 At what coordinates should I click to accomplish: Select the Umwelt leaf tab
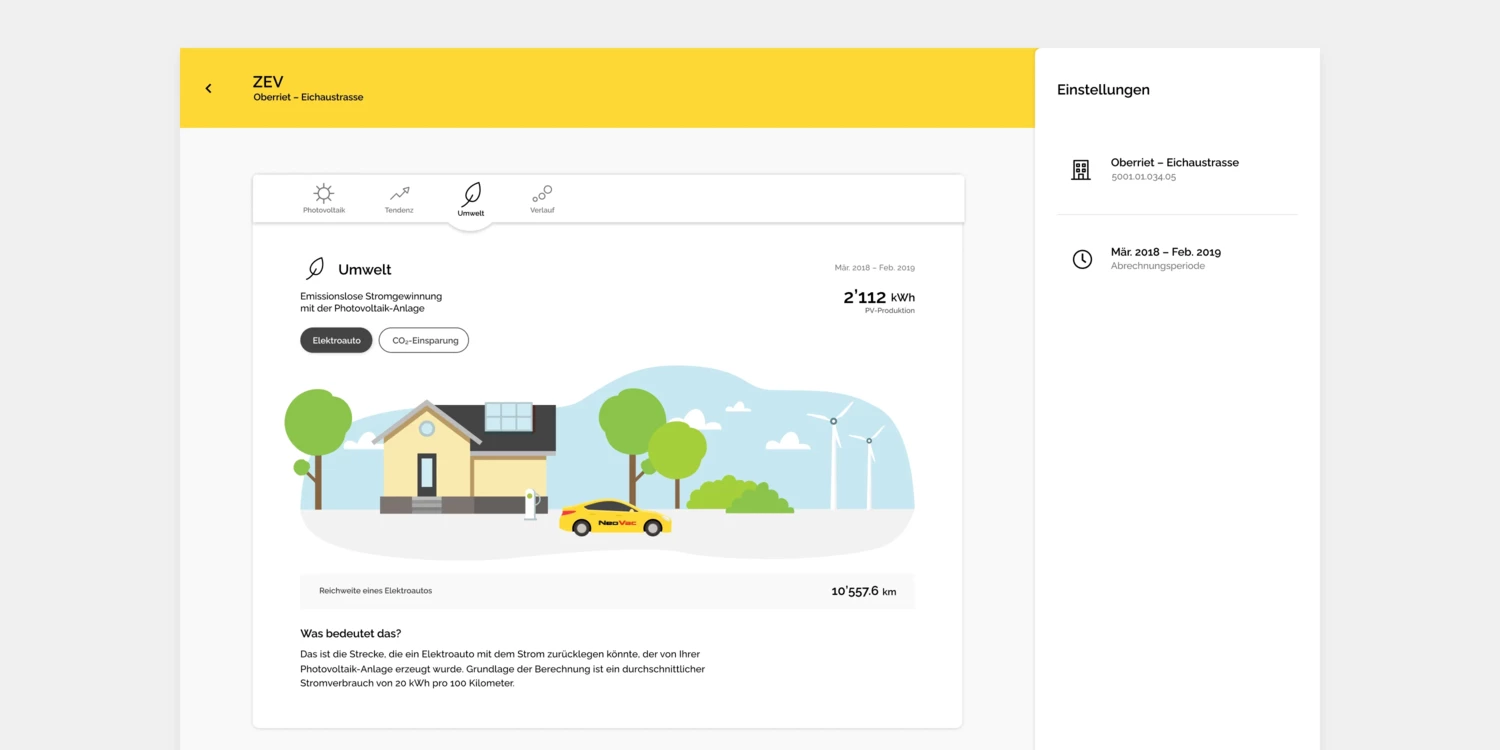[x=471, y=199]
